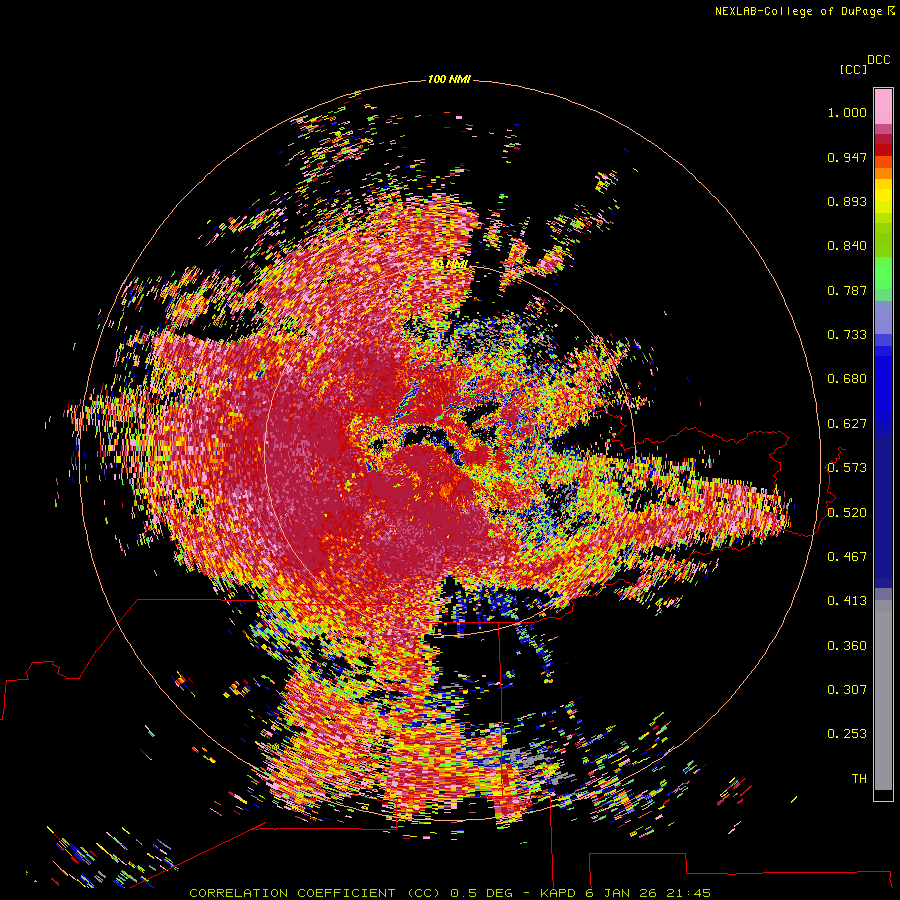Image resolution: width=900 pixels, height=900 pixels.
Task: Click the 100 NMI range ring label
Action: 449,79
